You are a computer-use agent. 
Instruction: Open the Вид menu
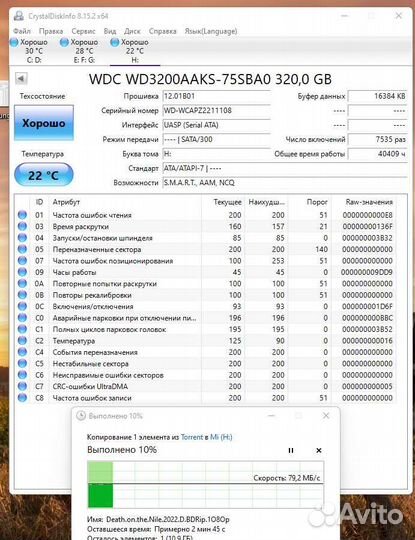pos(110,31)
